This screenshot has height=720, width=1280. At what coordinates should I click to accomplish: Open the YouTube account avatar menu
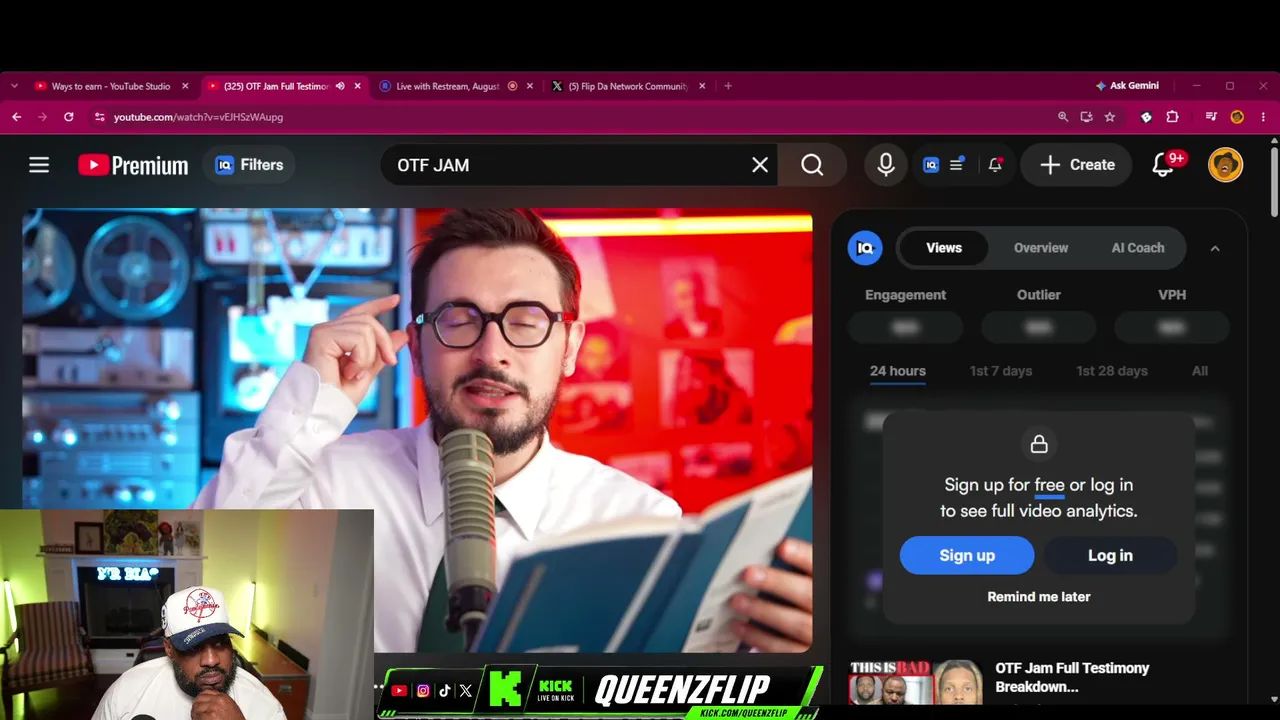pyautogui.click(x=1225, y=165)
